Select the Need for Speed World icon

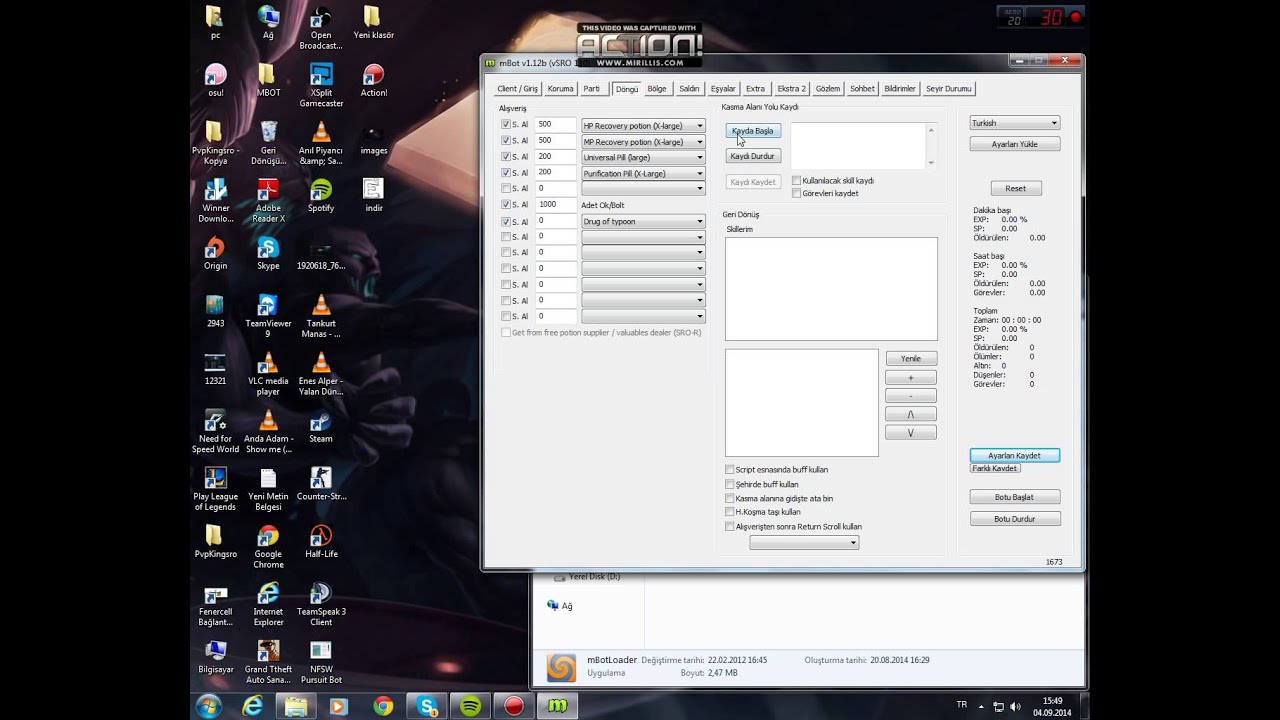coord(215,431)
